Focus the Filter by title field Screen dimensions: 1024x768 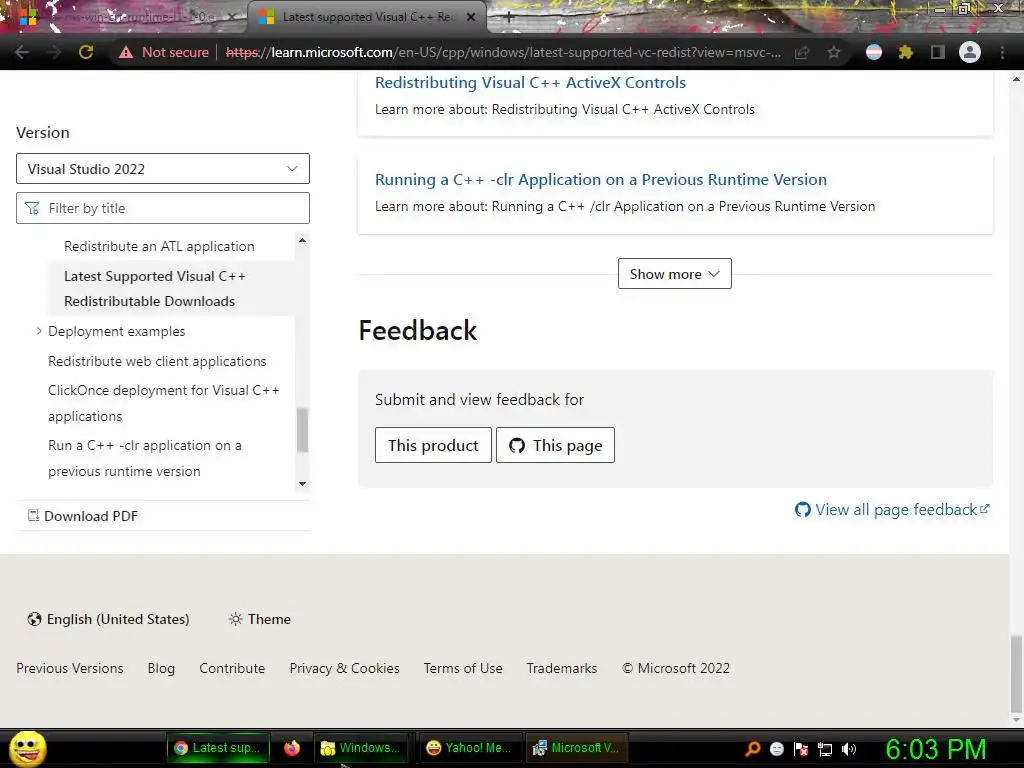pyautogui.click(x=163, y=208)
